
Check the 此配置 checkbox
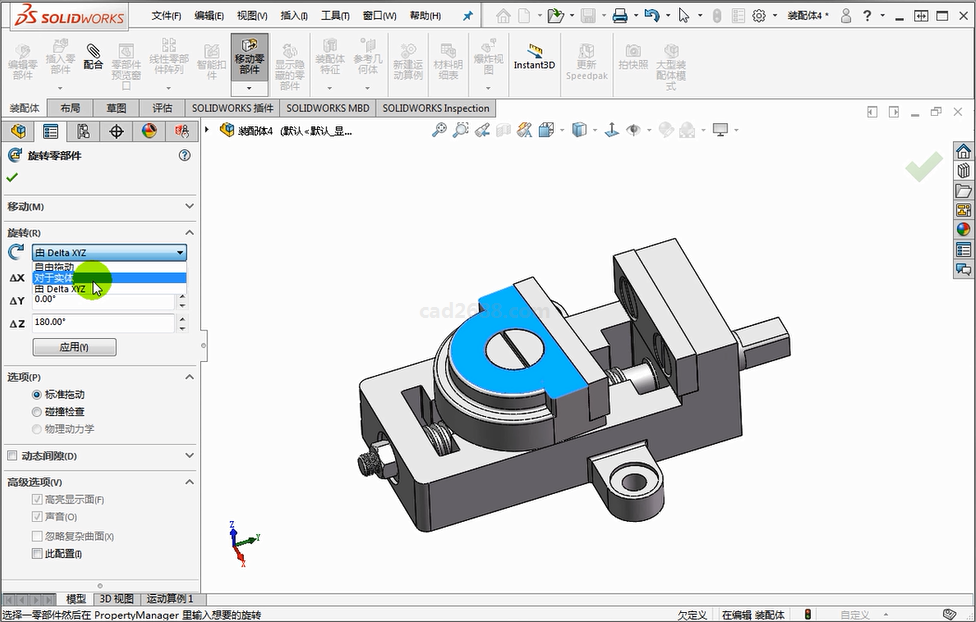(x=37, y=553)
